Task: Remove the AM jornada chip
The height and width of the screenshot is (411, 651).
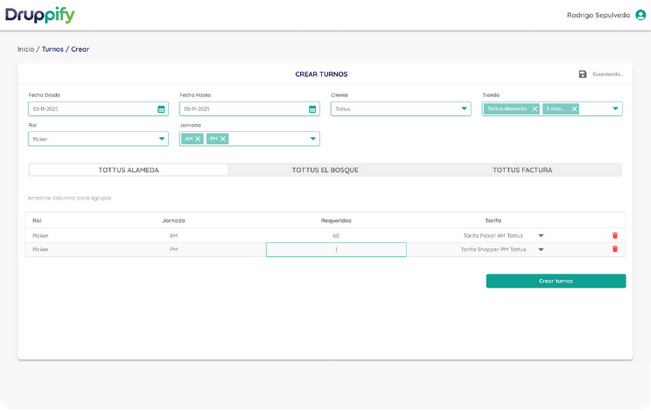Action: point(198,139)
